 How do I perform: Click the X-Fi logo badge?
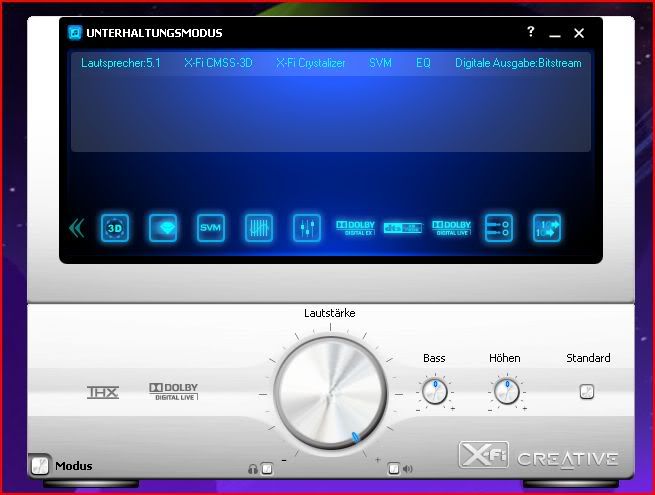click(484, 454)
